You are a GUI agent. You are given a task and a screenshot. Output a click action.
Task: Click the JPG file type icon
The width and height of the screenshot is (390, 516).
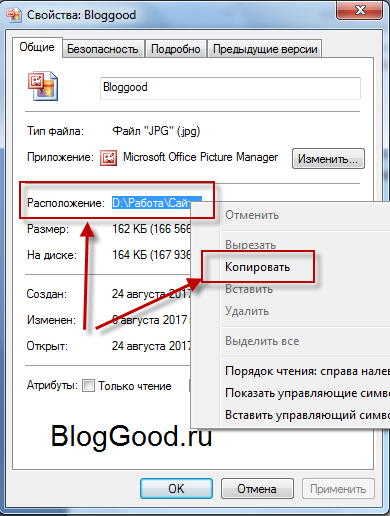(43, 86)
